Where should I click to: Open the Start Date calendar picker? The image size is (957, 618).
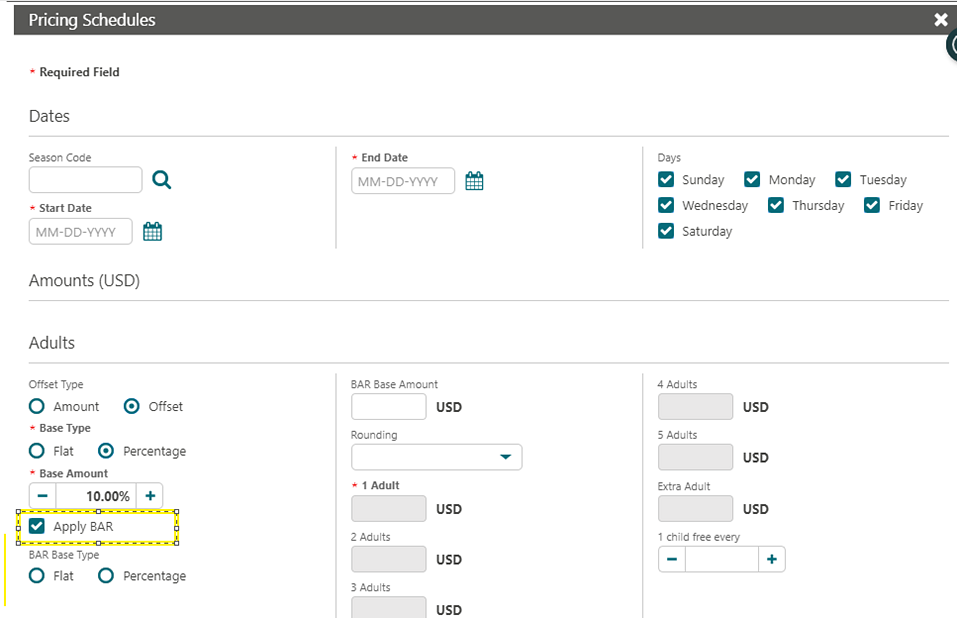(151, 231)
